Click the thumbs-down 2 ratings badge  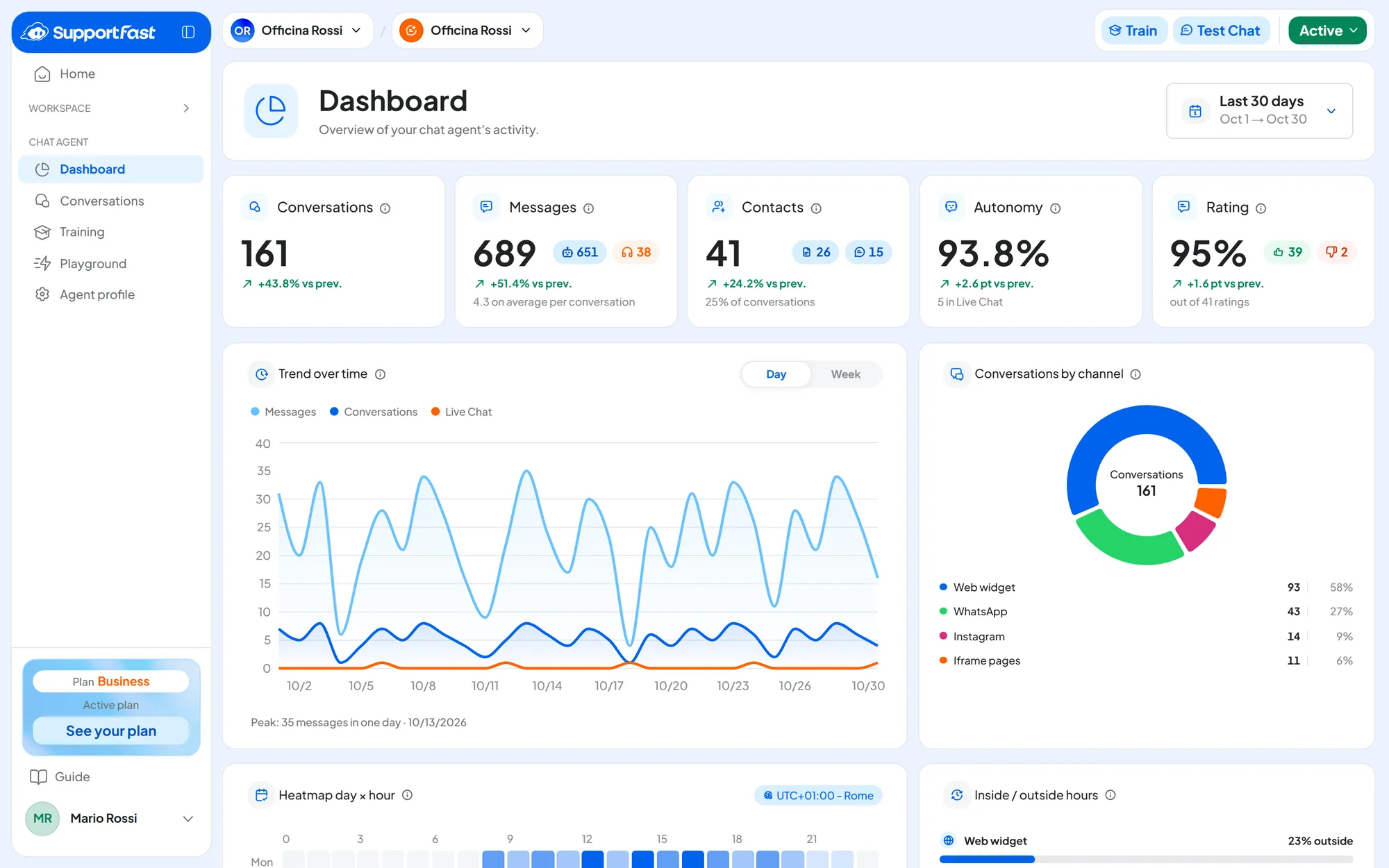click(1336, 252)
